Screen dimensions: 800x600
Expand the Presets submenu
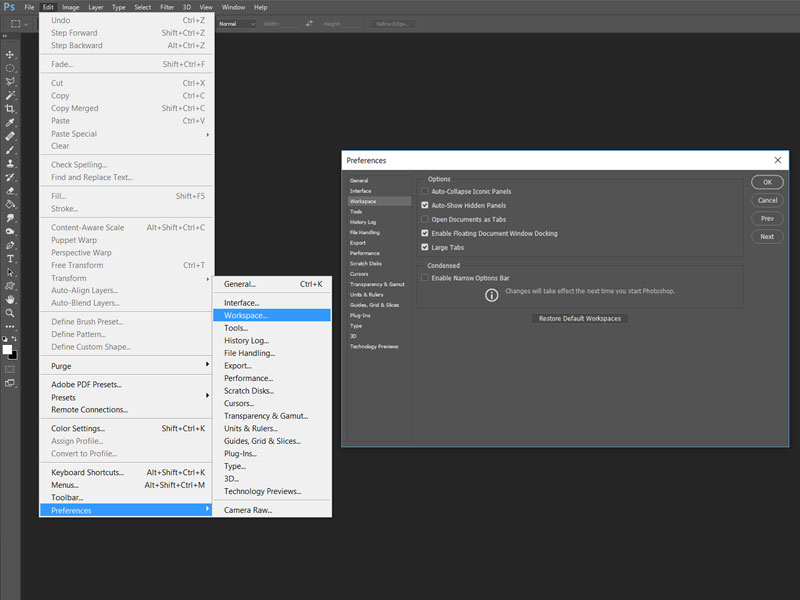pyautogui.click(x=126, y=397)
